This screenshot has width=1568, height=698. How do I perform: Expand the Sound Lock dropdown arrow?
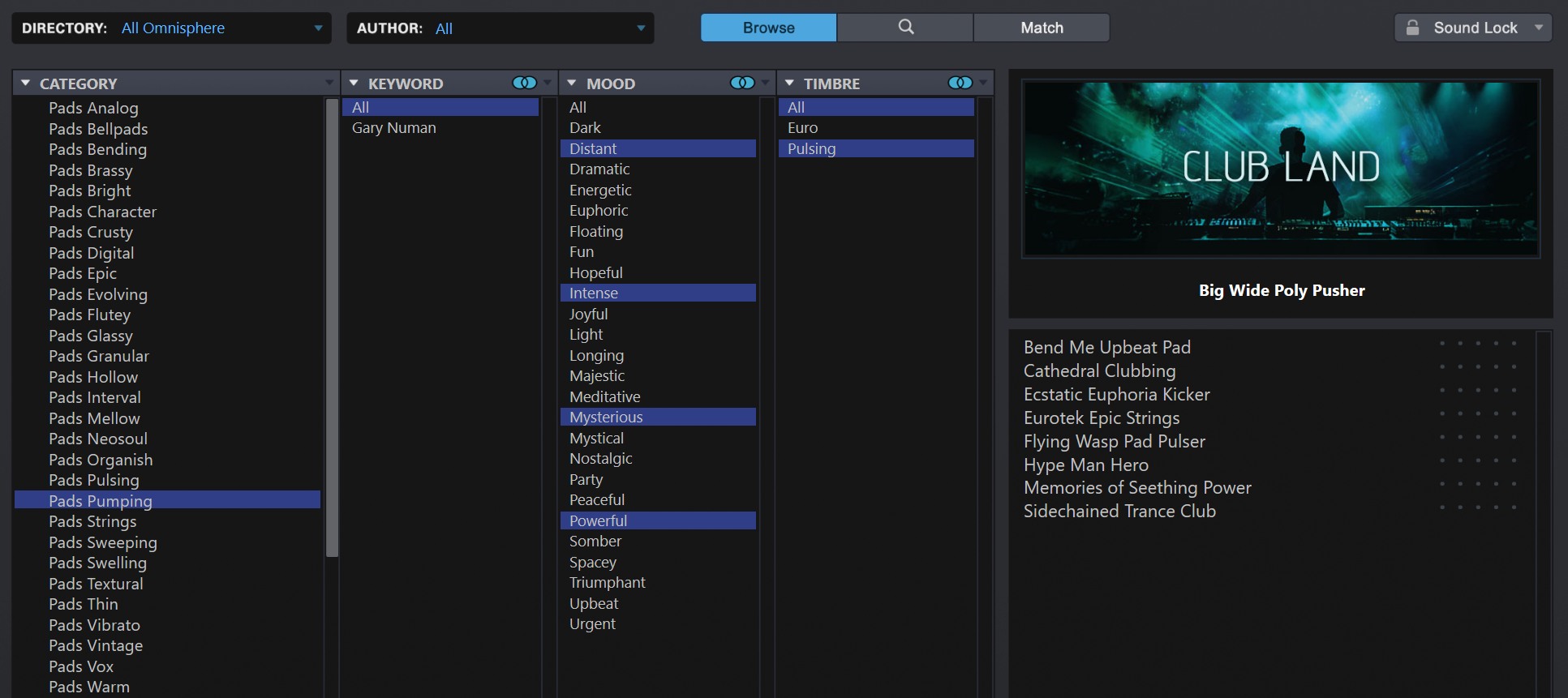pyautogui.click(x=1538, y=28)
